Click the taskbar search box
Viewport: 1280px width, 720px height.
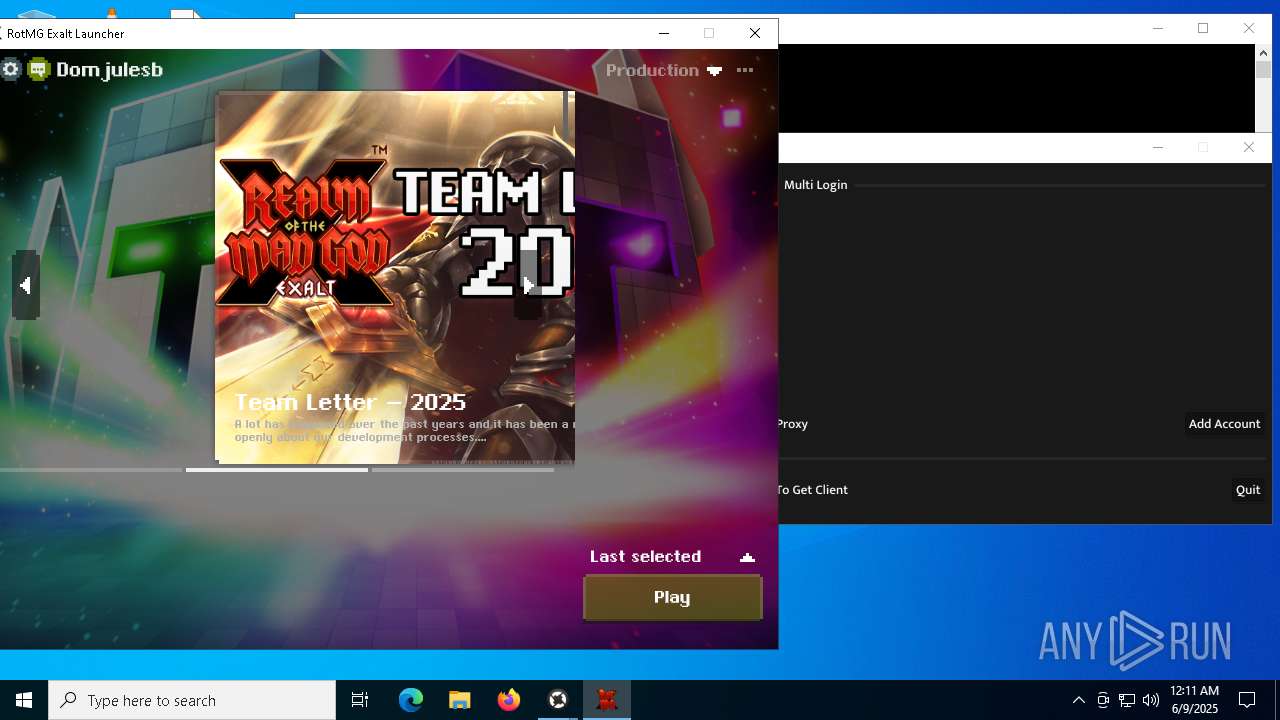pyautogui.click(x=192, y=700)
